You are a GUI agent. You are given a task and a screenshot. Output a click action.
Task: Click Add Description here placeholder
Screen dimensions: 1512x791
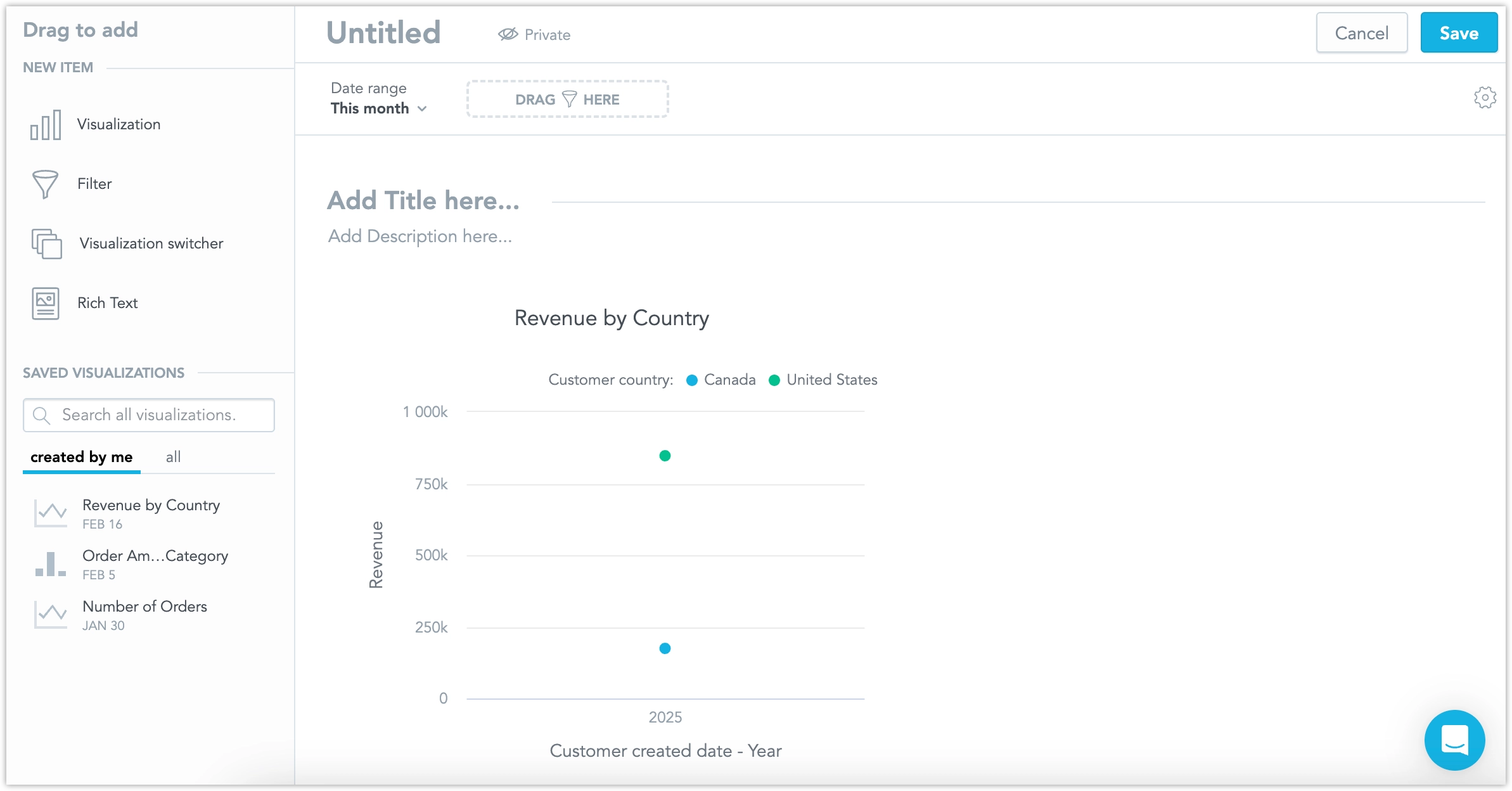(x=420, y=236)
